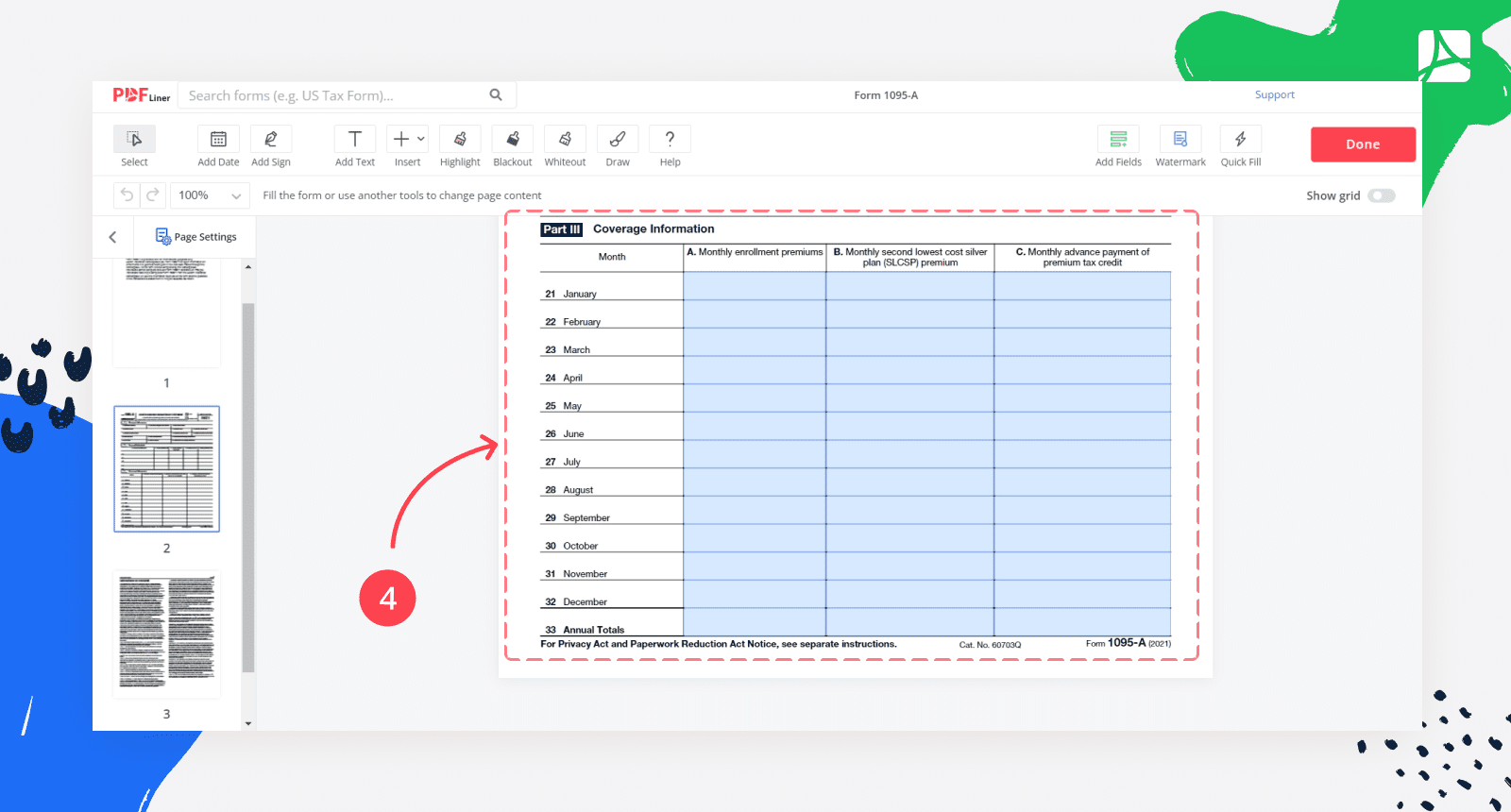
Task: Toggle the Show grid switch
Action: pyautogui.click(x=1381, y=195)
